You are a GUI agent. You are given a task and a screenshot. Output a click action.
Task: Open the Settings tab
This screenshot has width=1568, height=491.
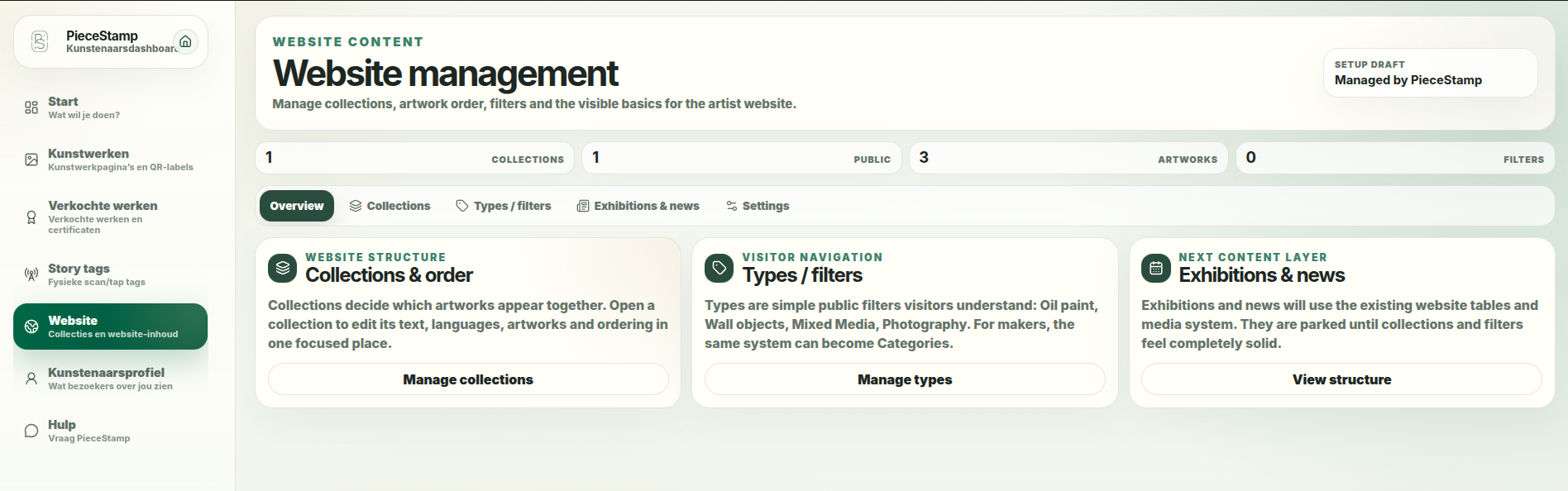(x=758, y=206)
